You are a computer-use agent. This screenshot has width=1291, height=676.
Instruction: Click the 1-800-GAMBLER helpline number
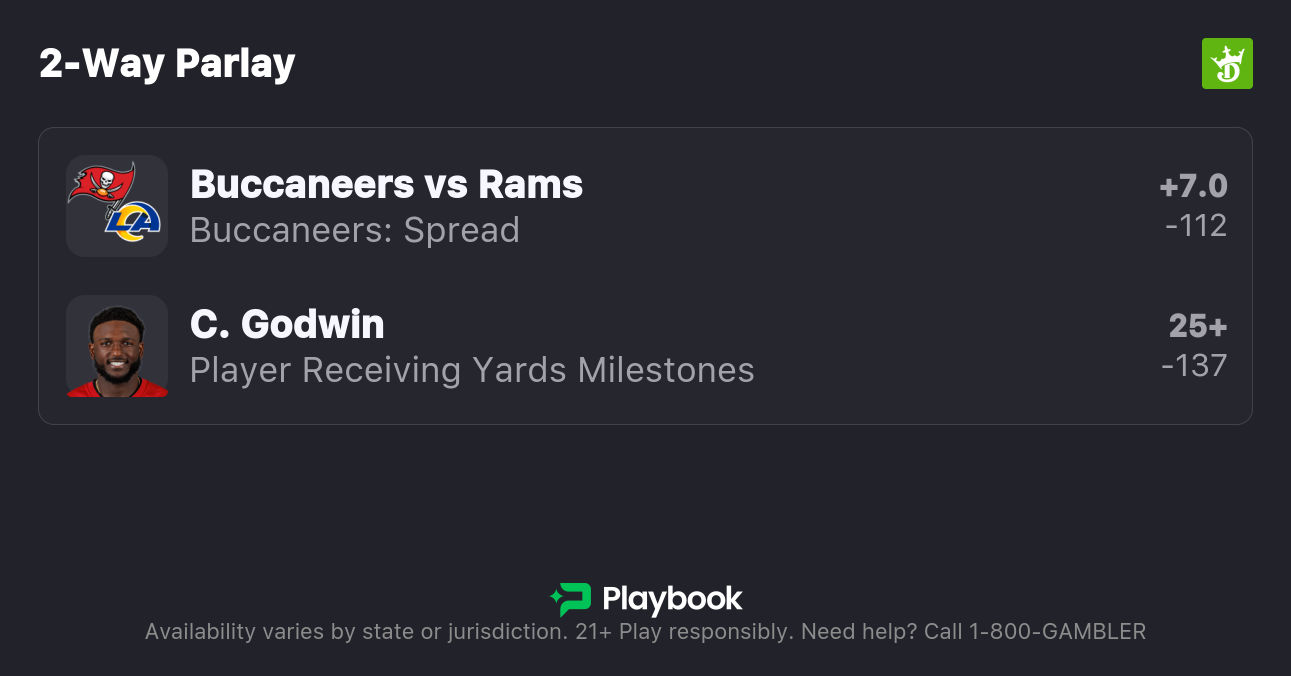tap(1057, 632)
